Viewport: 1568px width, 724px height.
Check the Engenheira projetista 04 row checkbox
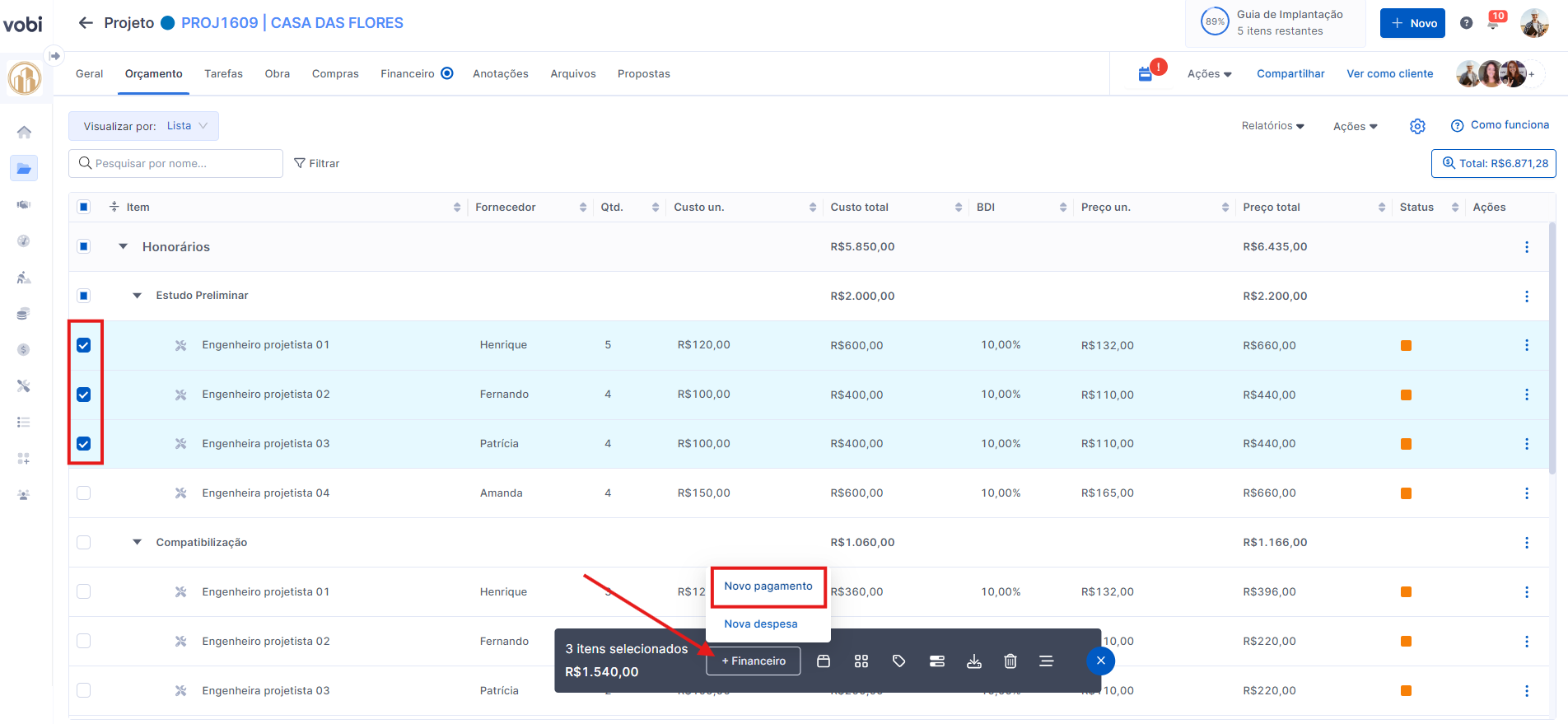pyautogui.click(x=84, y=493)
